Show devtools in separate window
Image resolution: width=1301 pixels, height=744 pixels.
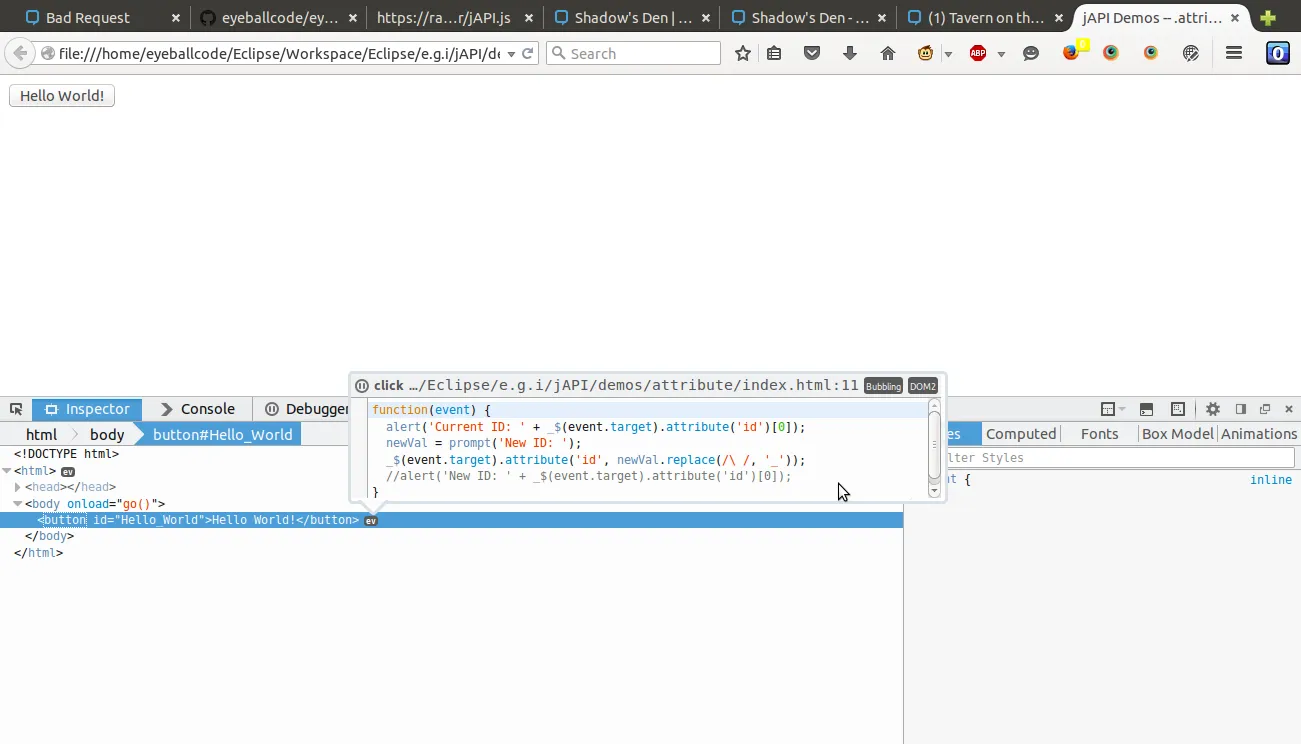coord(1265,409)
